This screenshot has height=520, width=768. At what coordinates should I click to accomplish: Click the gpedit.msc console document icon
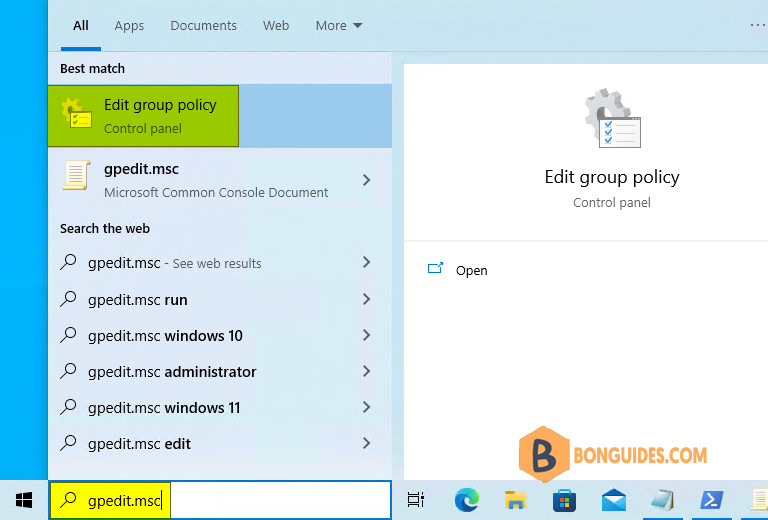pos(76,175)
